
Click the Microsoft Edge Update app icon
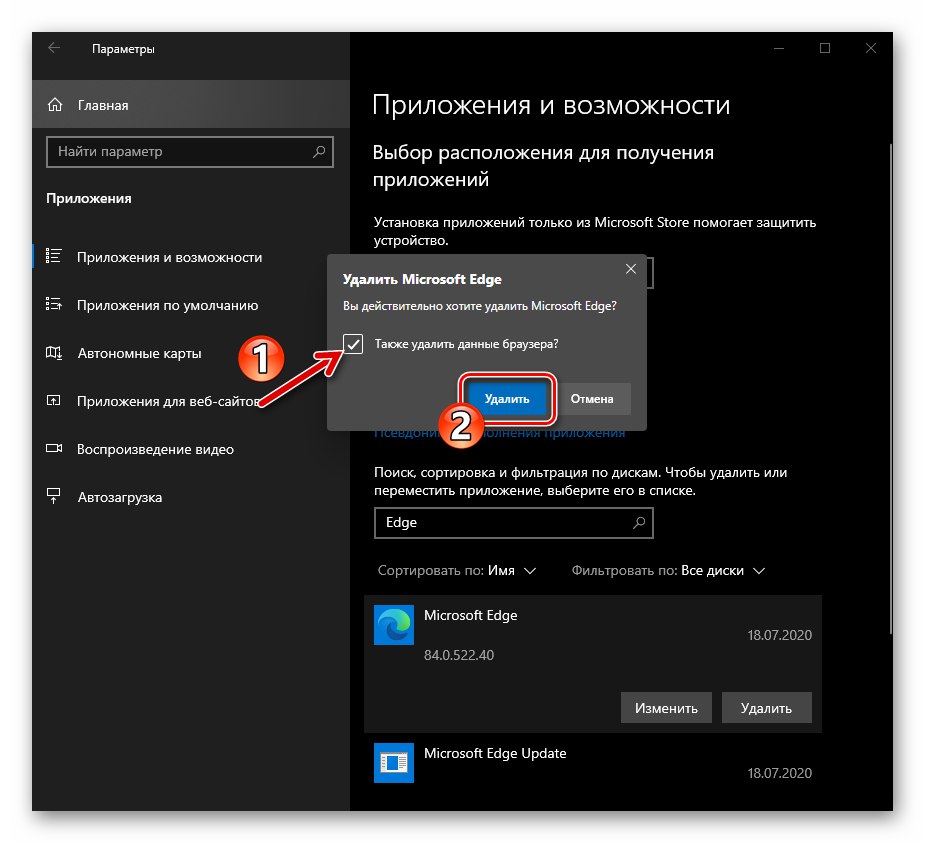[x=393, y=762]
